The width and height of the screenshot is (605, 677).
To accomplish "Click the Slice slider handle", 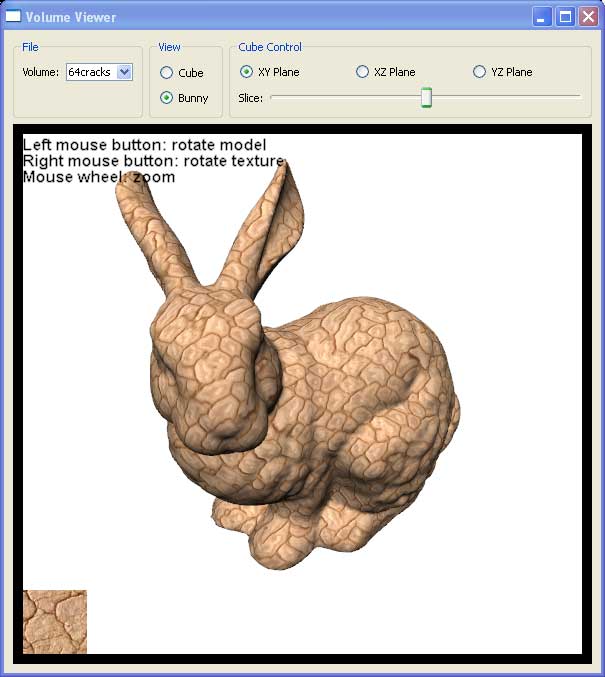I will point(426,97).
